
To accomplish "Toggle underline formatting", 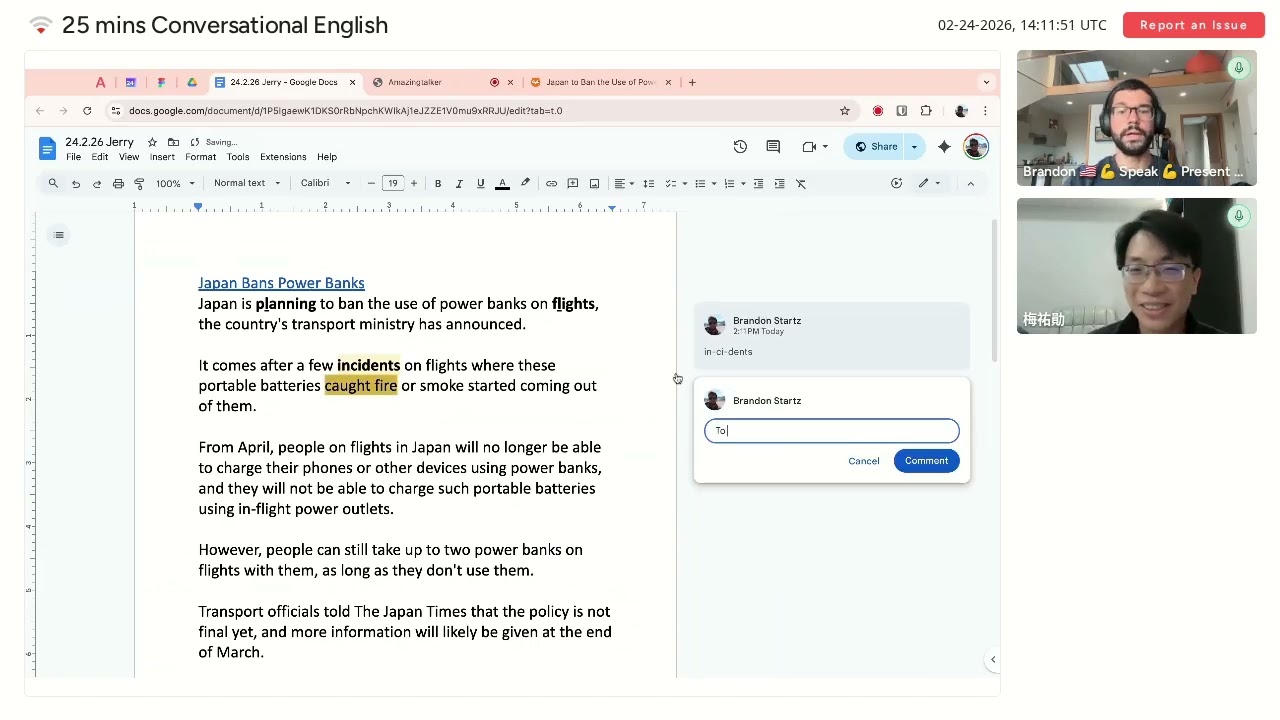I will coord(480,183).
